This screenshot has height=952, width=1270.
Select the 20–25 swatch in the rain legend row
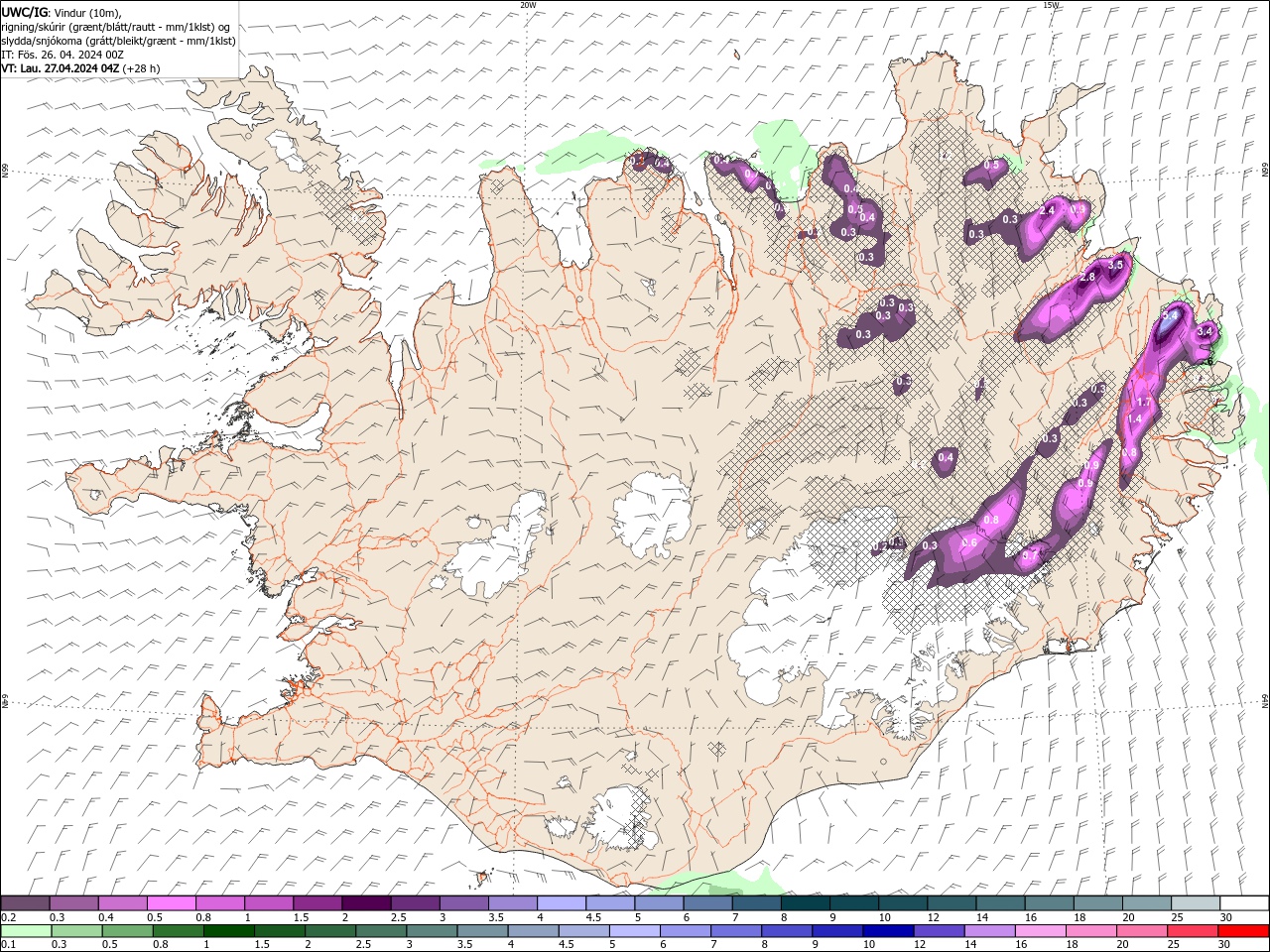[1141, 931]
